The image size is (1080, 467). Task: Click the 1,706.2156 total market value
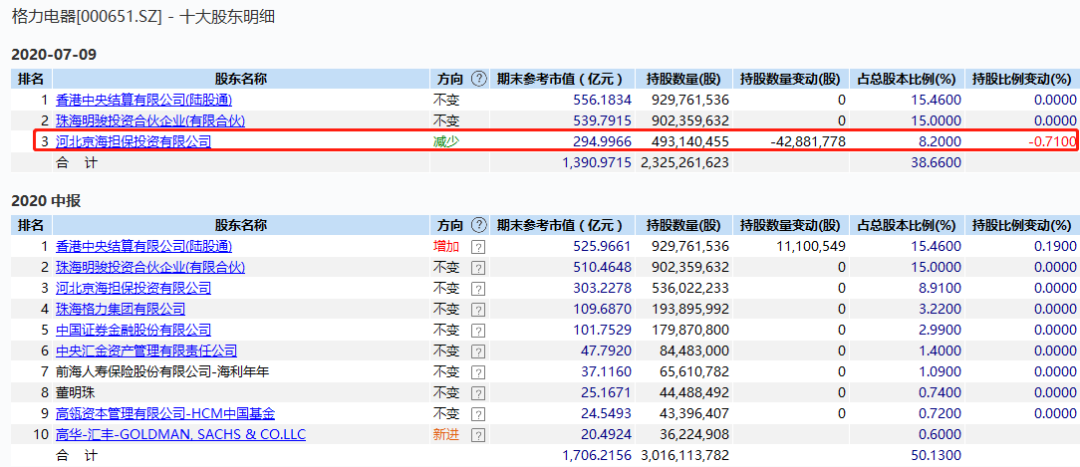596,455
